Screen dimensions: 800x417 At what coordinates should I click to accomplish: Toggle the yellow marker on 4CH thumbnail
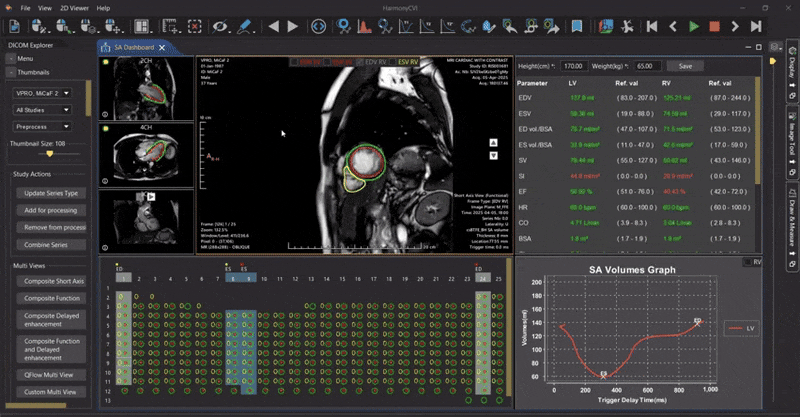point(106,129)
